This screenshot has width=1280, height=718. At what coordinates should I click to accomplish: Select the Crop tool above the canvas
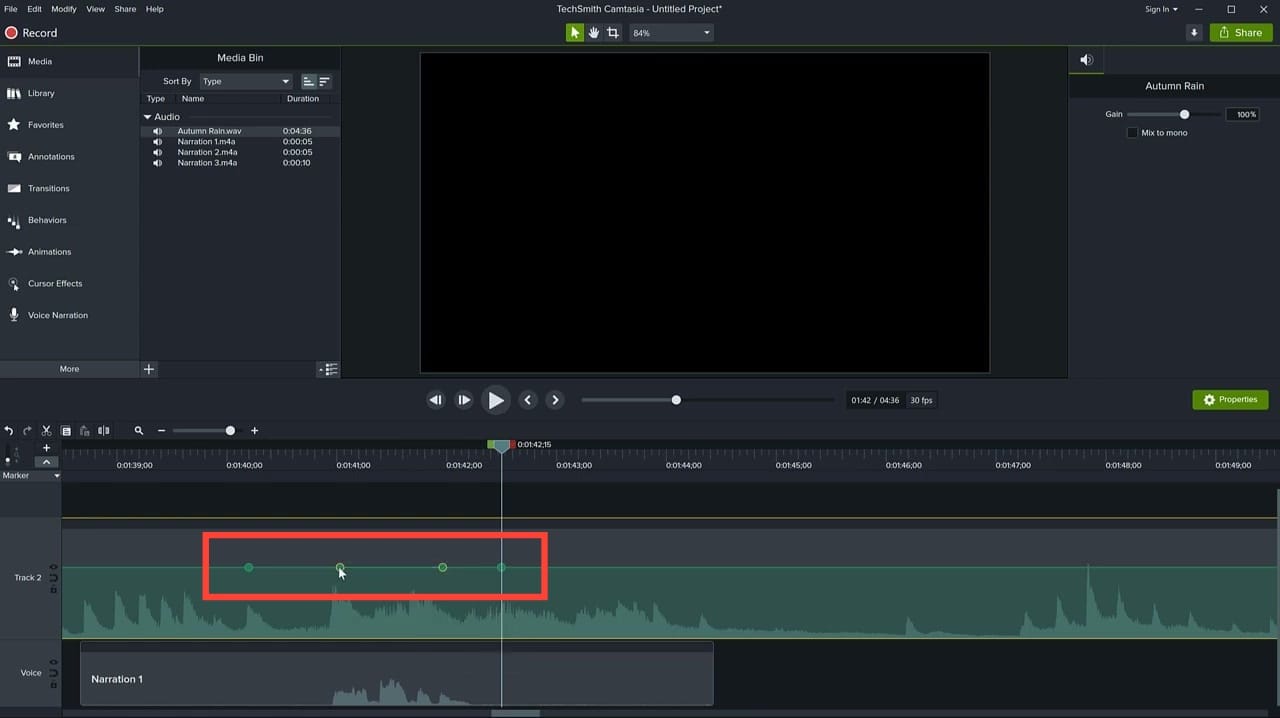click(x=613, y=32)
